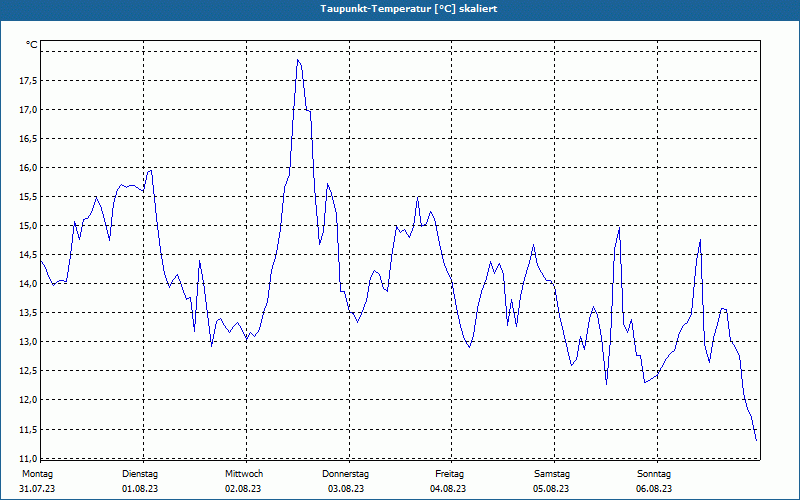Click the 01.08.23 date label
The height and width of the screenshot is (500, 800).
click(x=140, y=489)
